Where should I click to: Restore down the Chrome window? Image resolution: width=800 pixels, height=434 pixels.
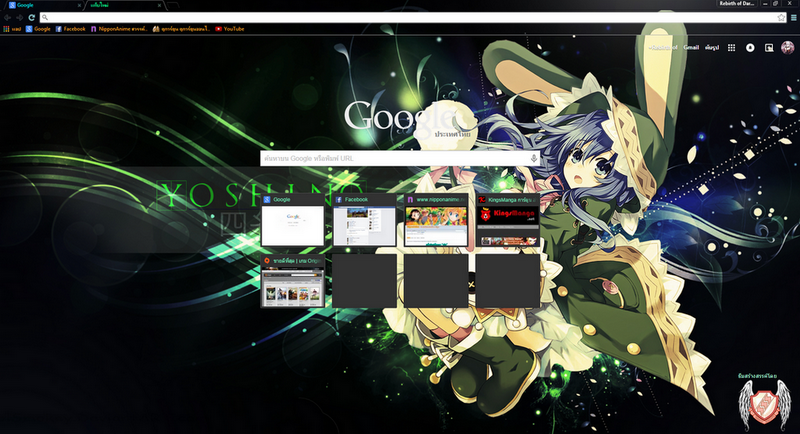[x=775, y=4]
